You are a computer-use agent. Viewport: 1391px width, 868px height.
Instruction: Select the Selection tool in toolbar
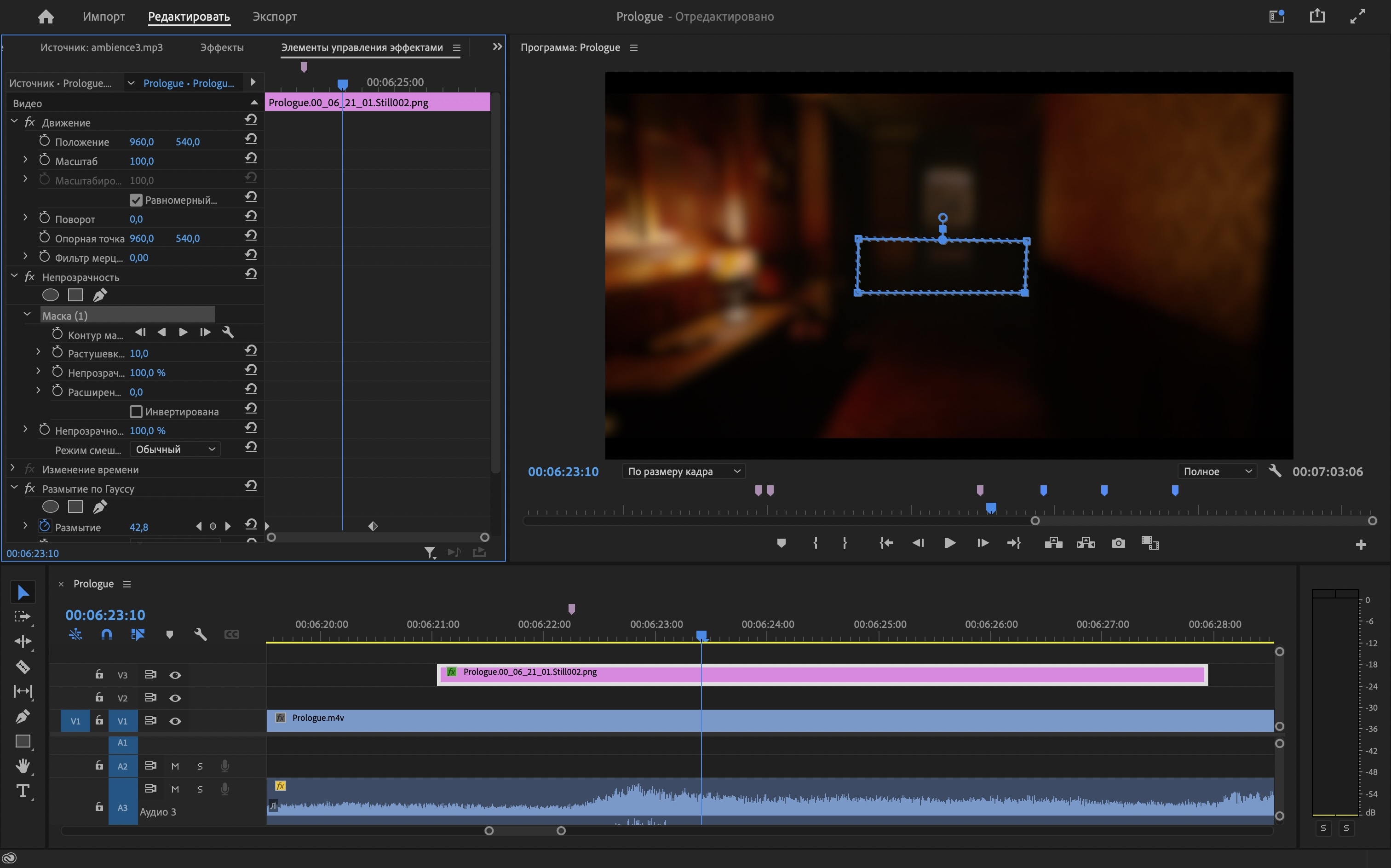coord(23,592)
